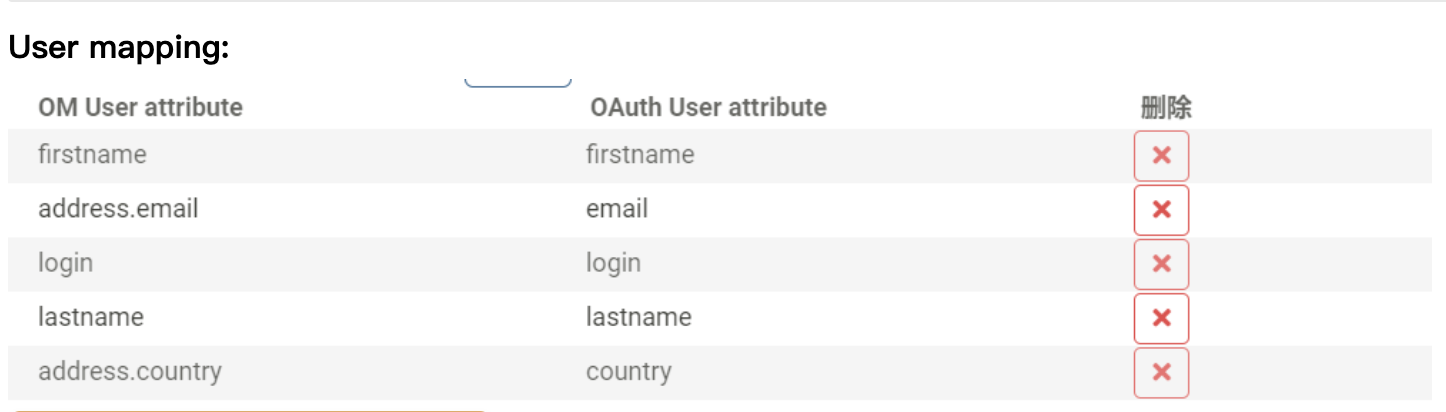Select the firstname cell under OM User attribute
The image size is (1446, 412).
(x=92, y=155)
